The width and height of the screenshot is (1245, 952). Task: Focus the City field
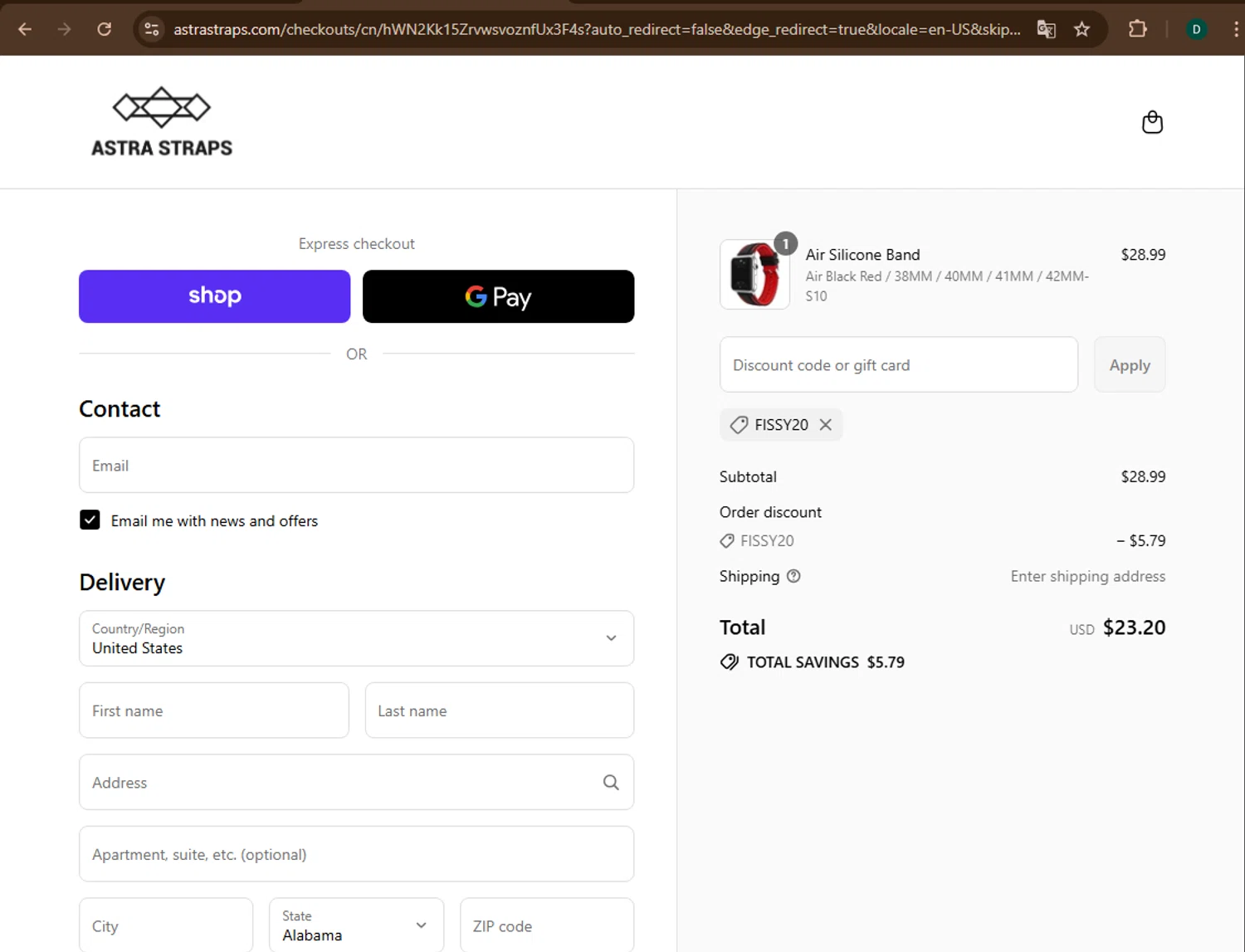pos(166,925)
